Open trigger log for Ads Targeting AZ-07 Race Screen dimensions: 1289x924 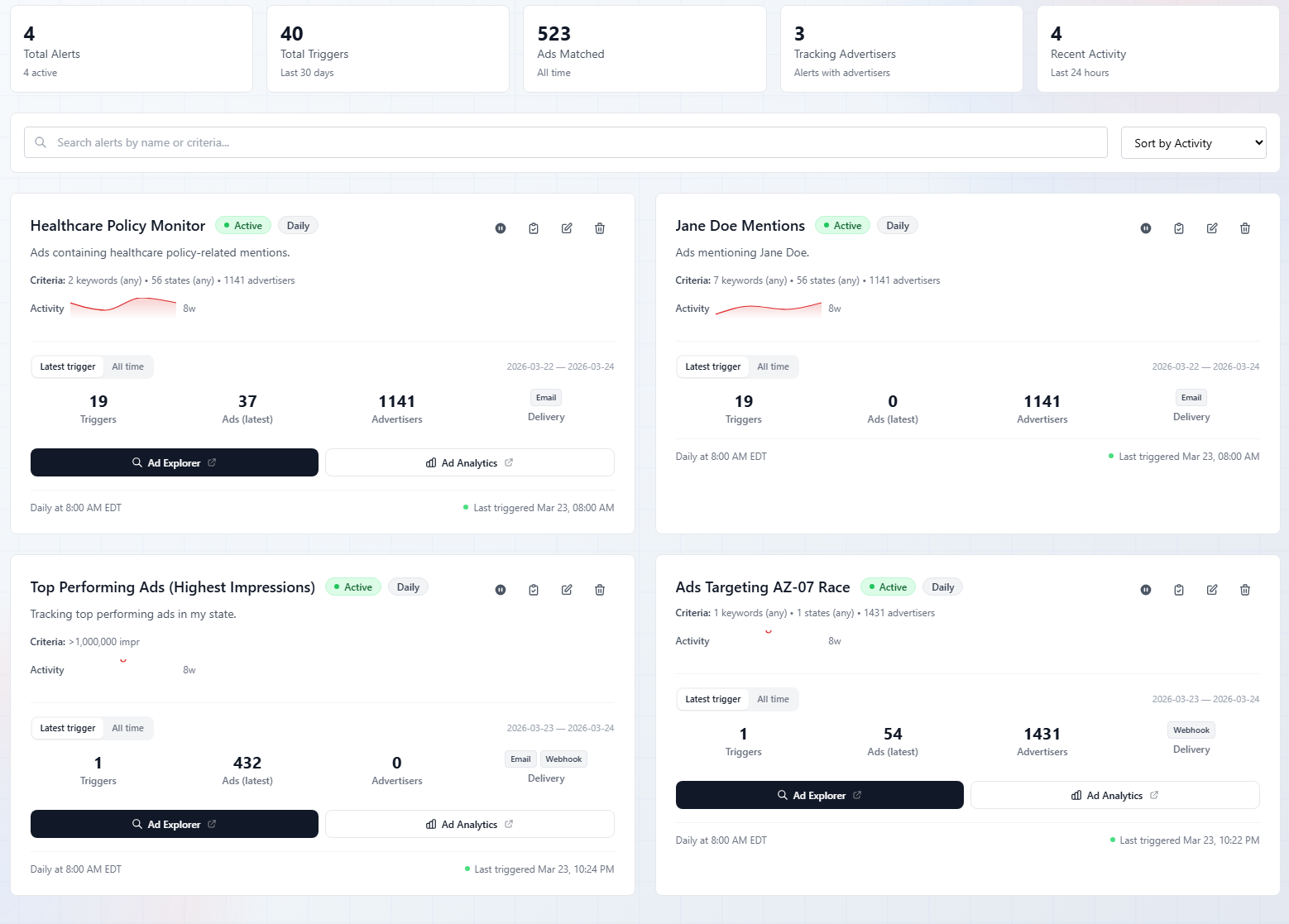(1178, 589)
